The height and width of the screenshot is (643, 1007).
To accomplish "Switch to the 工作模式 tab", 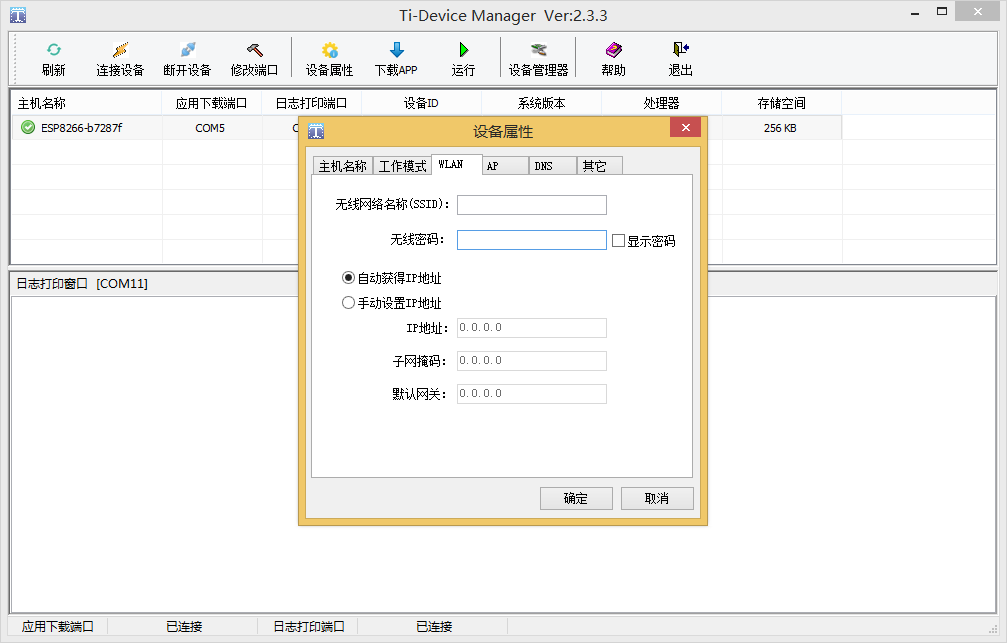I will coord(402,166).
